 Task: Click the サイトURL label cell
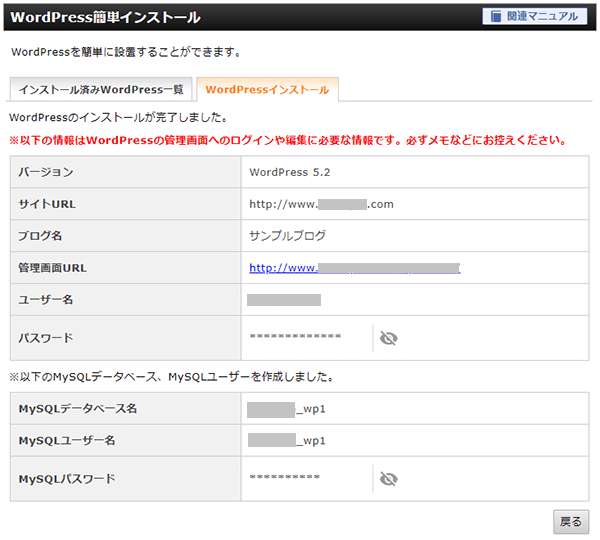click(126, 204)
